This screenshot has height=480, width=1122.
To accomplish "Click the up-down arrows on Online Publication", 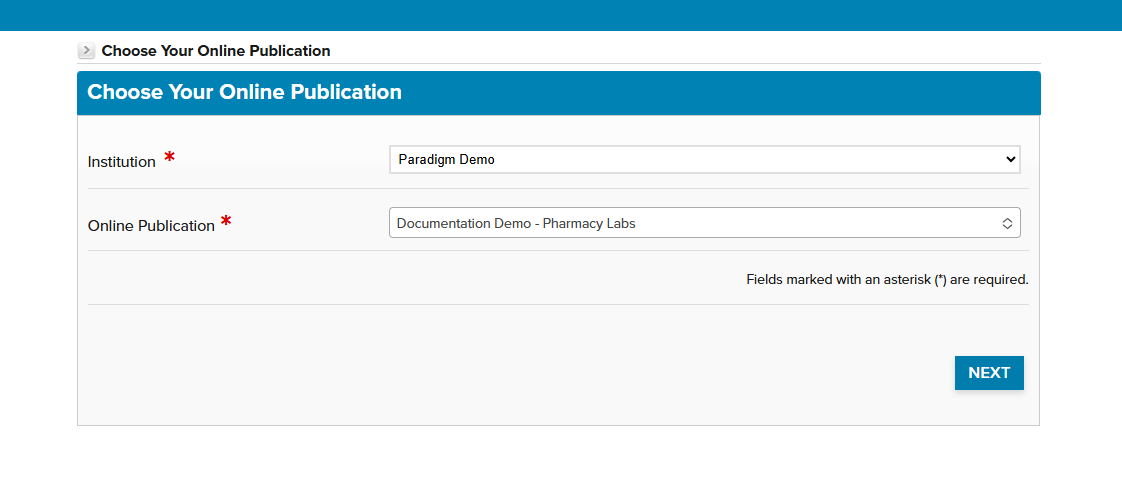I will click(1007, 224).
